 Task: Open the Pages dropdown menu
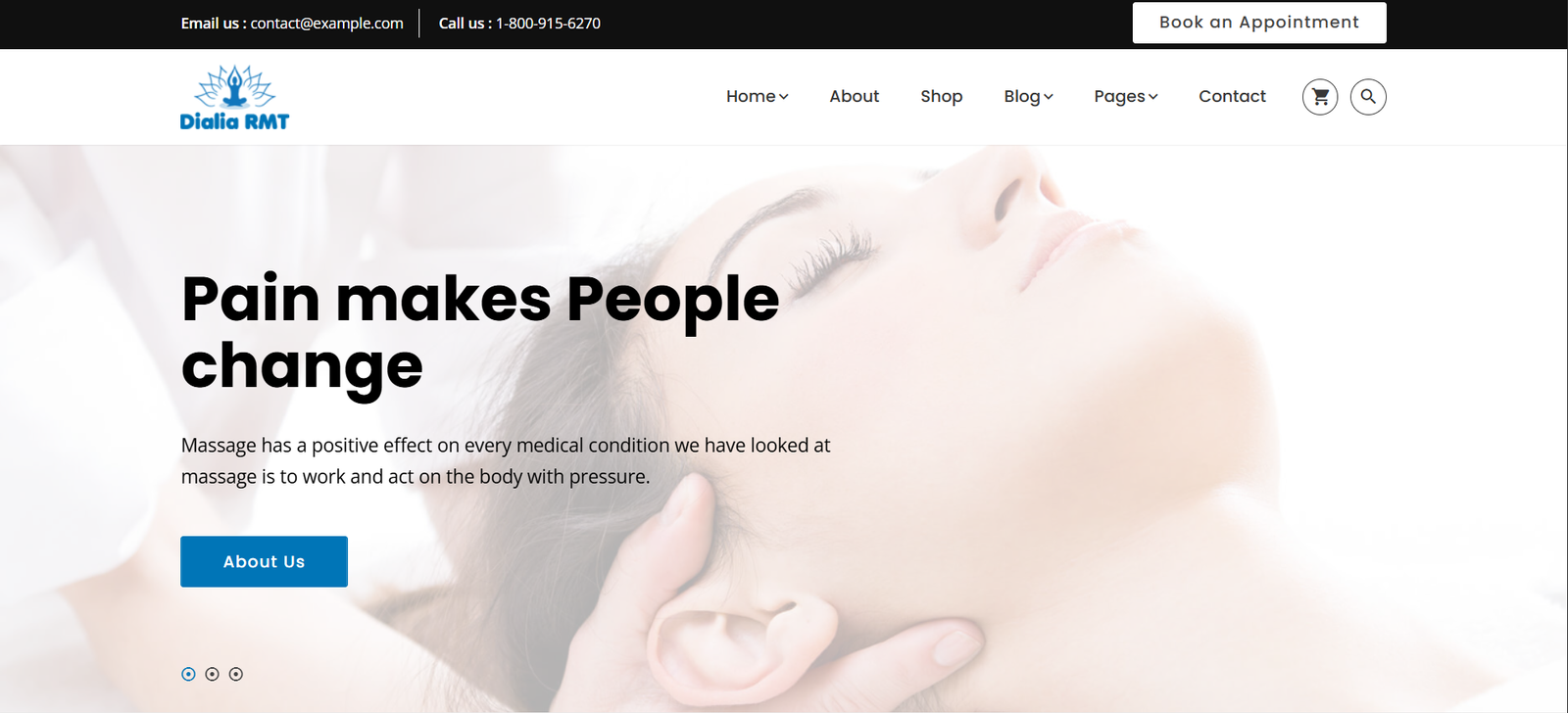tap(1126, 96)
